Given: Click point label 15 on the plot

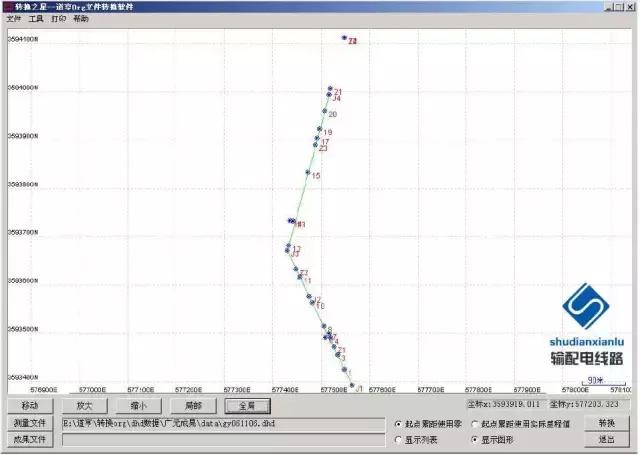Looking at the screenshot, I should (316, 176).
